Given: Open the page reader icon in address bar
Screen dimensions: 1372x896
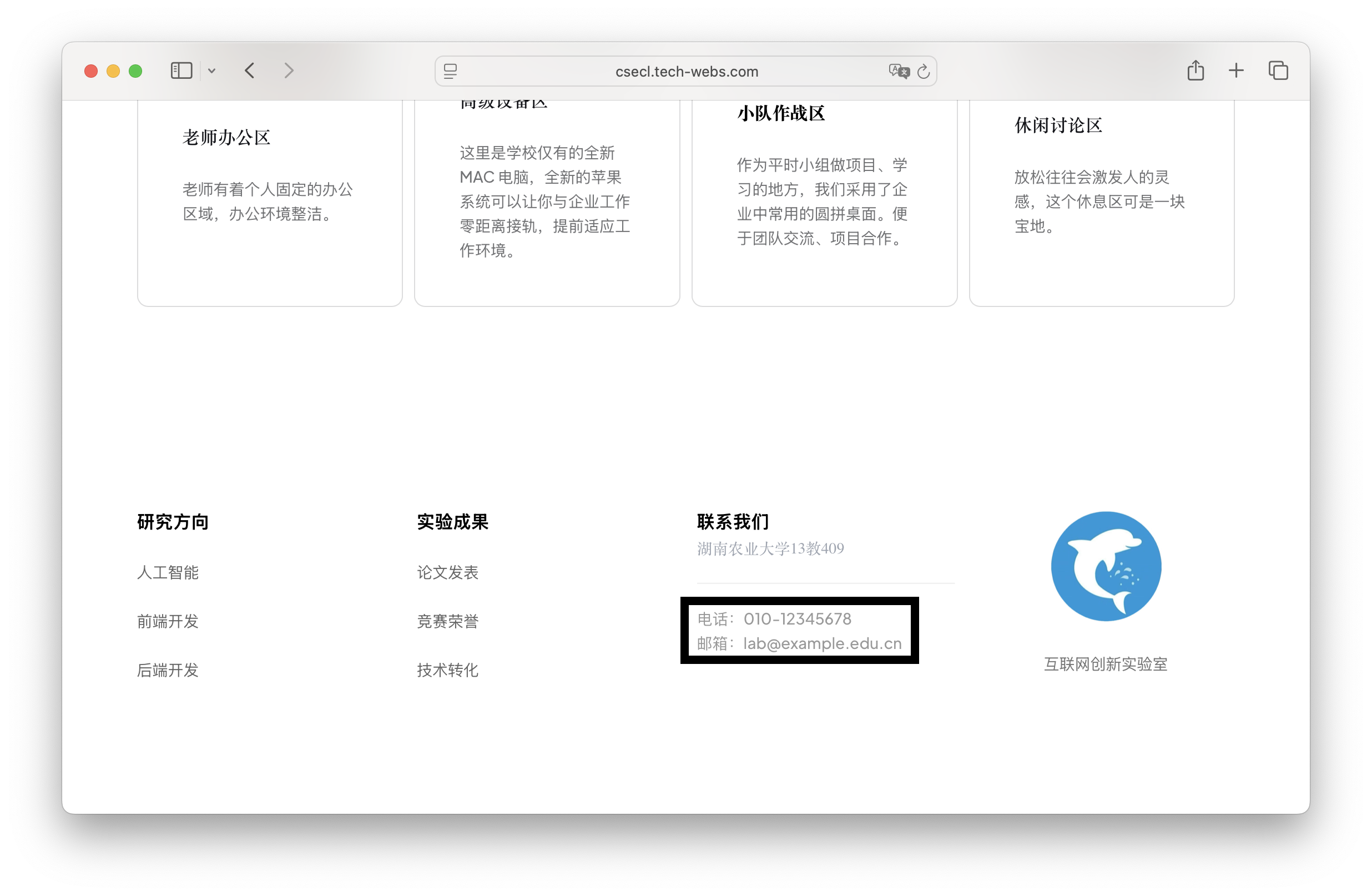Looking at the screenshot, I should click(450, 71).
